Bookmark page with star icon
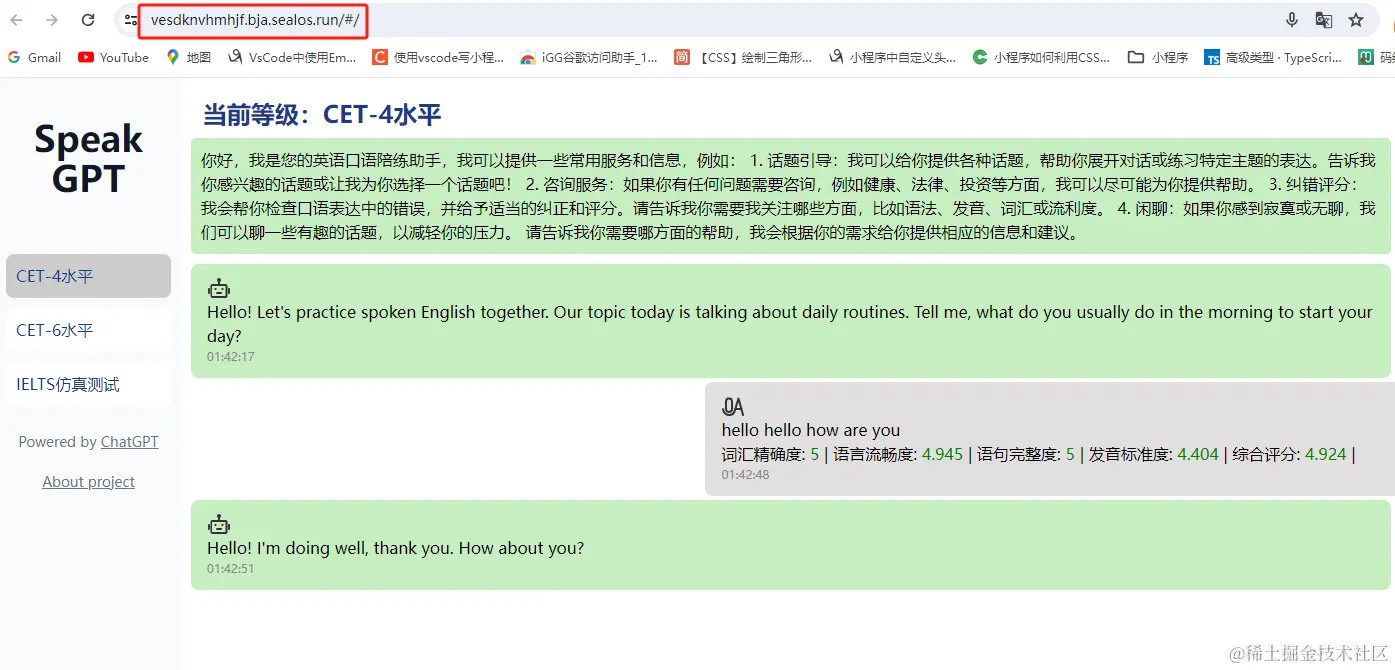The height and width of the screenshot is (670, 1395). (x=1356, y=20)
